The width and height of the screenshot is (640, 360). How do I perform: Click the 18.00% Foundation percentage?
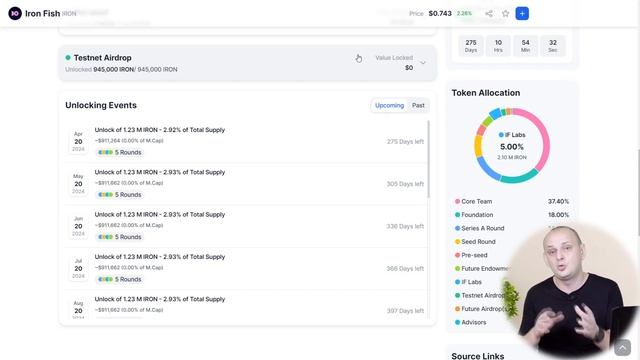[558, 215]
